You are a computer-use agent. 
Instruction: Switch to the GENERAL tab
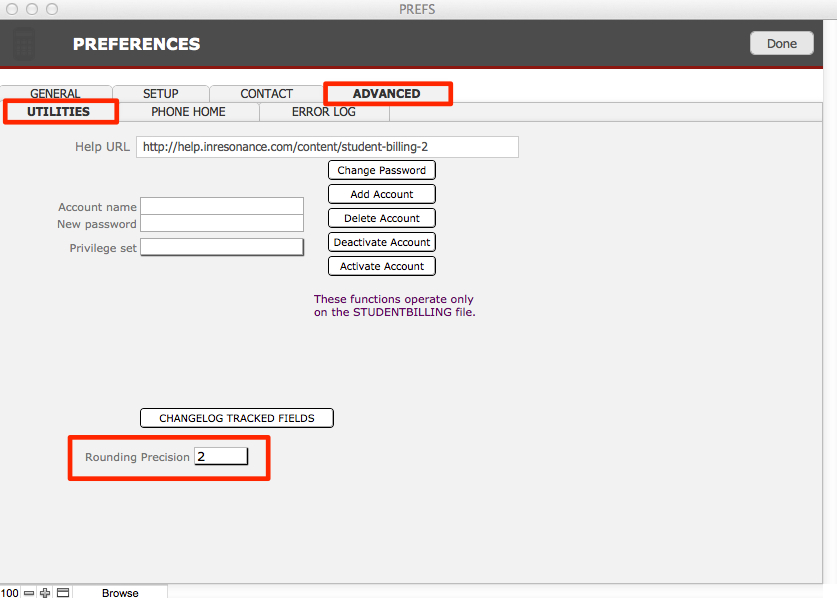55,94
